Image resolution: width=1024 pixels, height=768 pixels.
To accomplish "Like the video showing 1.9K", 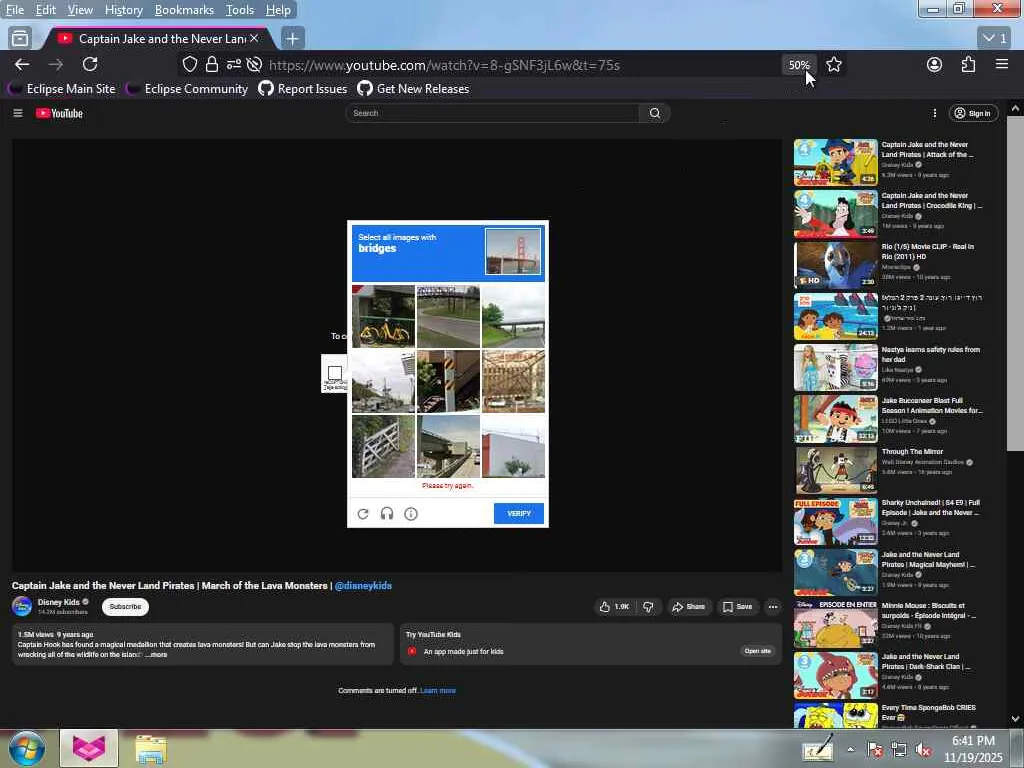I will (615, 607).
